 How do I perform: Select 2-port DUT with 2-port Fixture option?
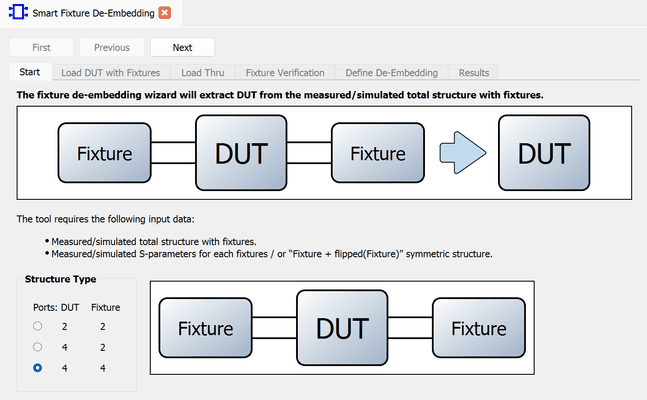(38, 326)
